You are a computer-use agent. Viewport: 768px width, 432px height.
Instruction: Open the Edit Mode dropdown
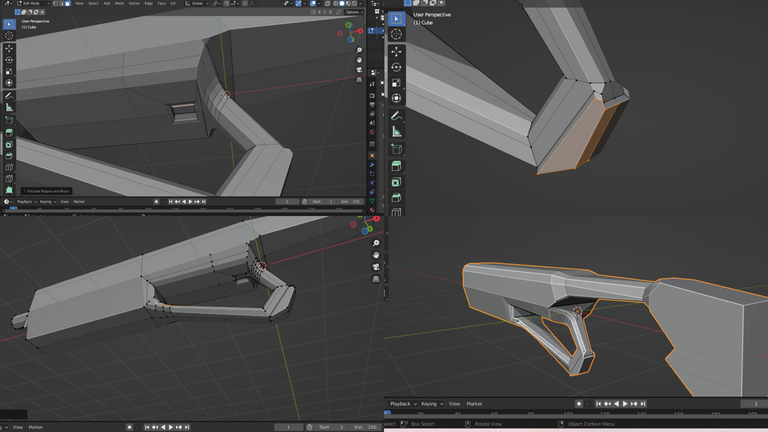point(32,3)
